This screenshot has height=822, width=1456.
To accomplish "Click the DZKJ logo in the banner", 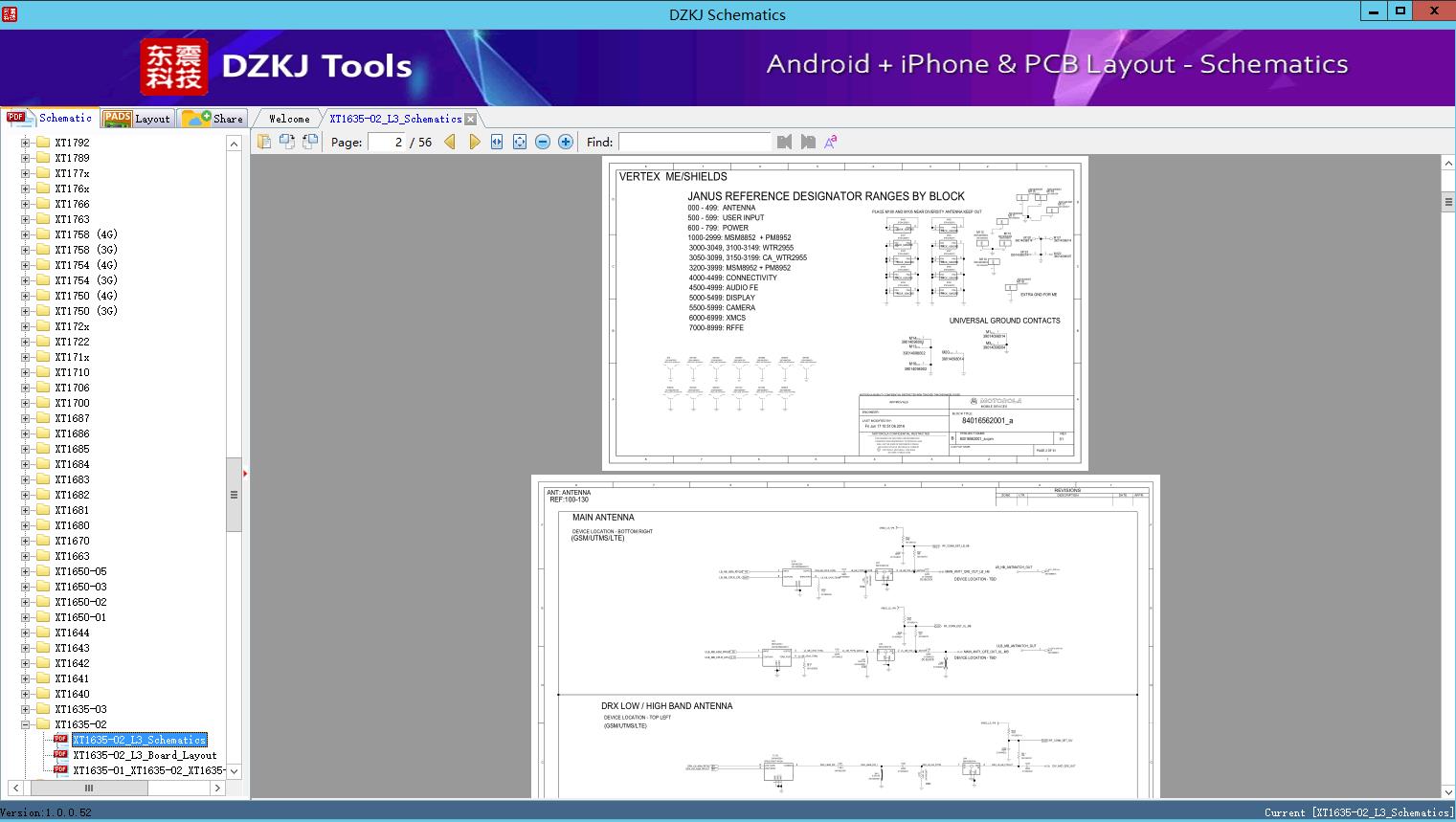I will (174, 67).
